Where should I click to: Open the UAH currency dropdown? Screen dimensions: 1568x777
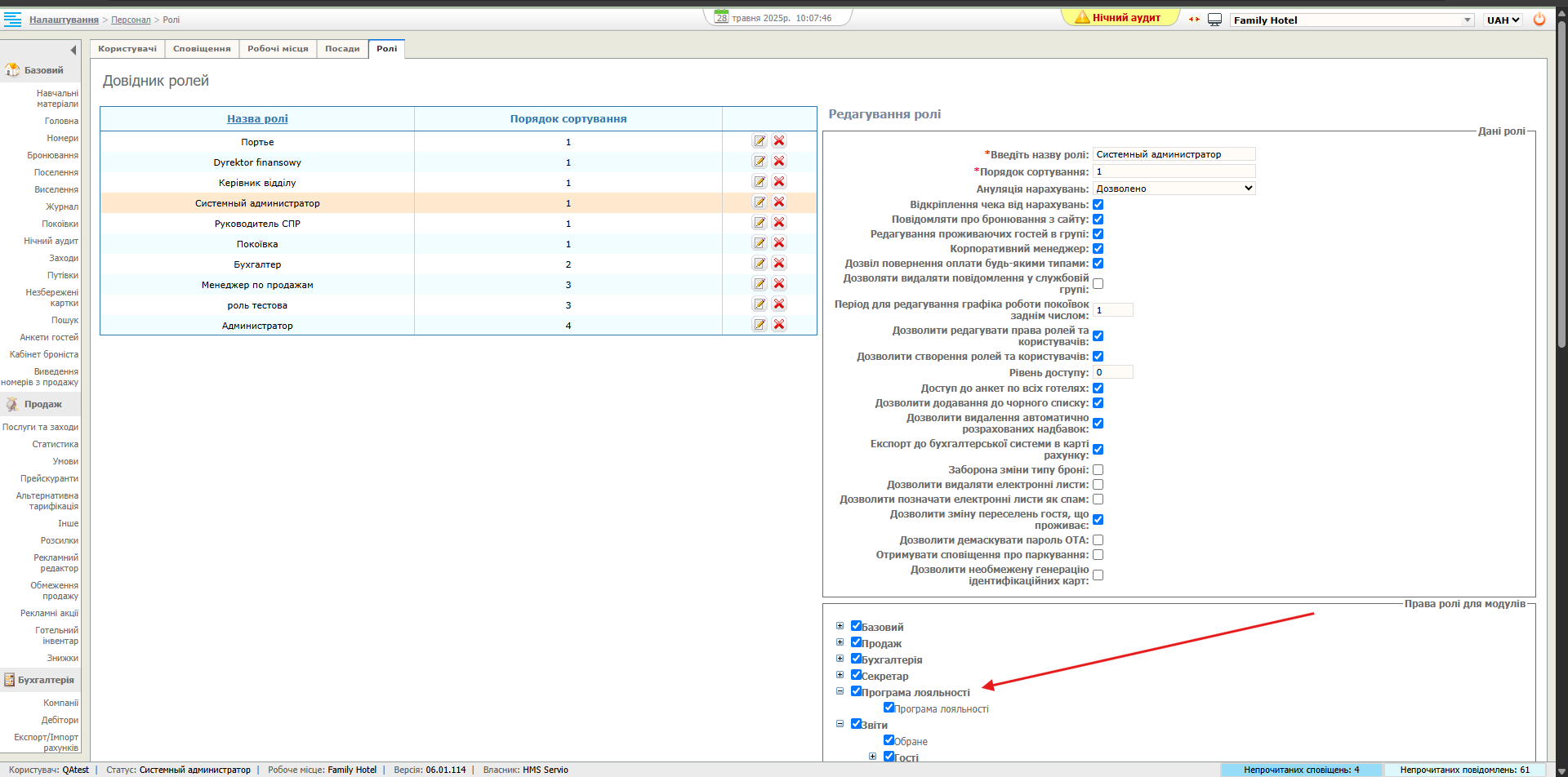point(1503,20)
